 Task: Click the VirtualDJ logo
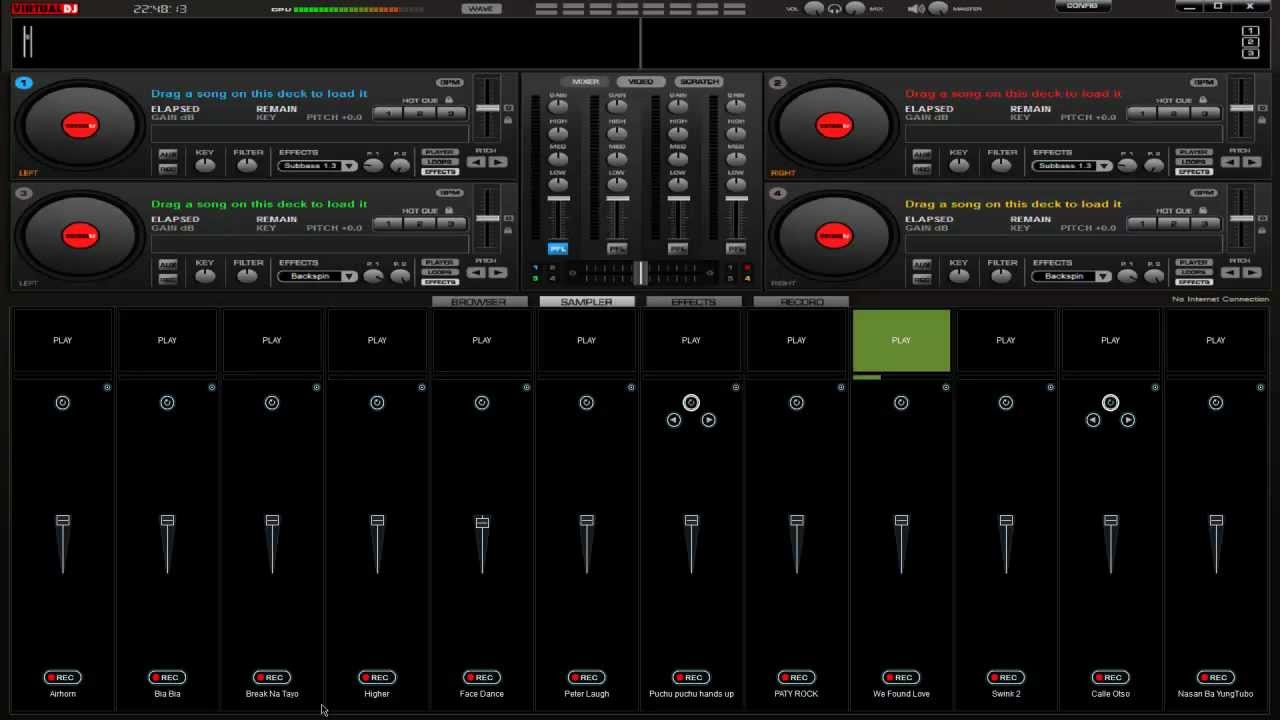(45, 8)
